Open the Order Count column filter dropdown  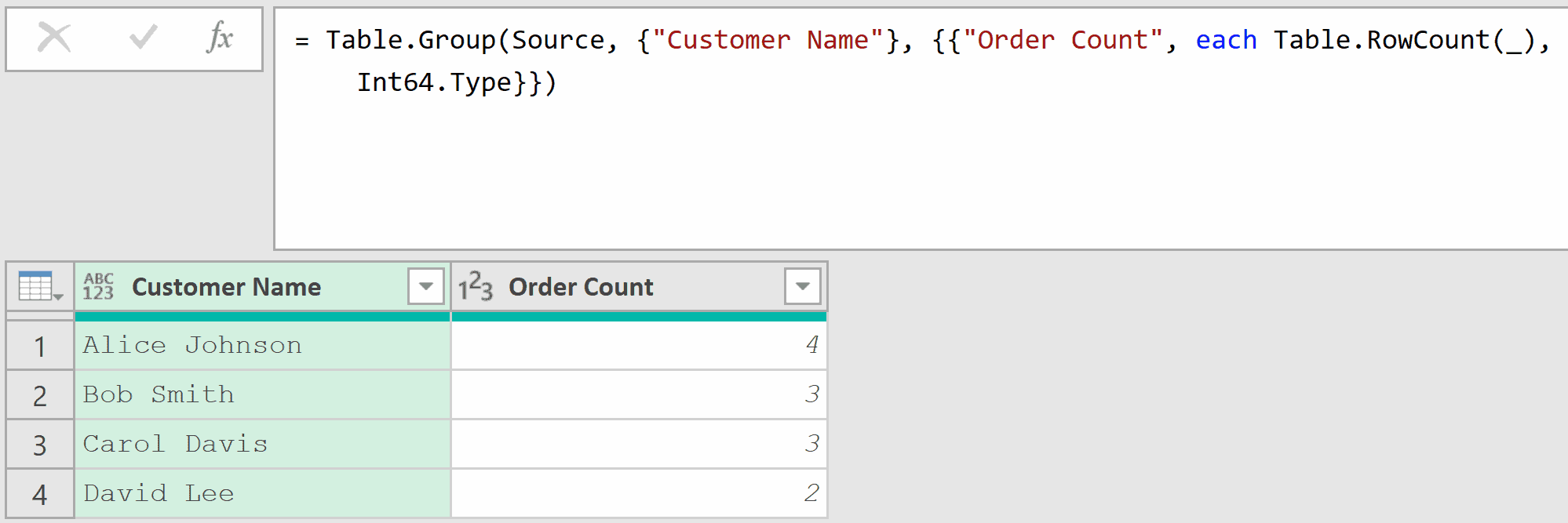click(x=803, y=286)
